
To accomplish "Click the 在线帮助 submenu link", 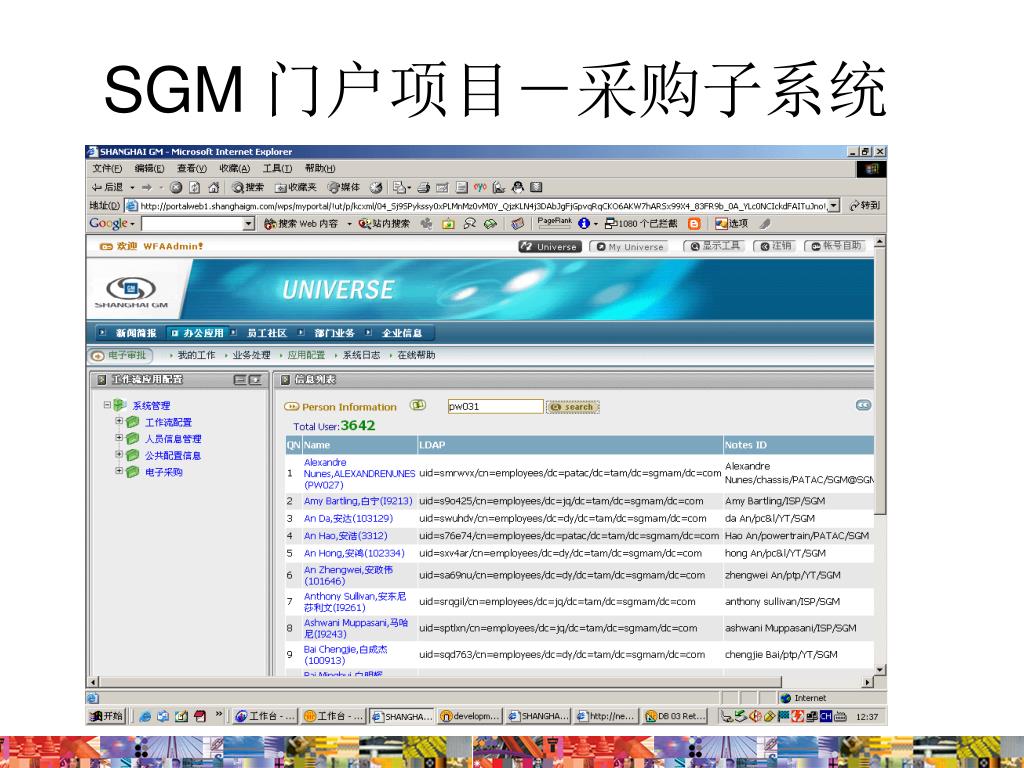I will point(416,355).
